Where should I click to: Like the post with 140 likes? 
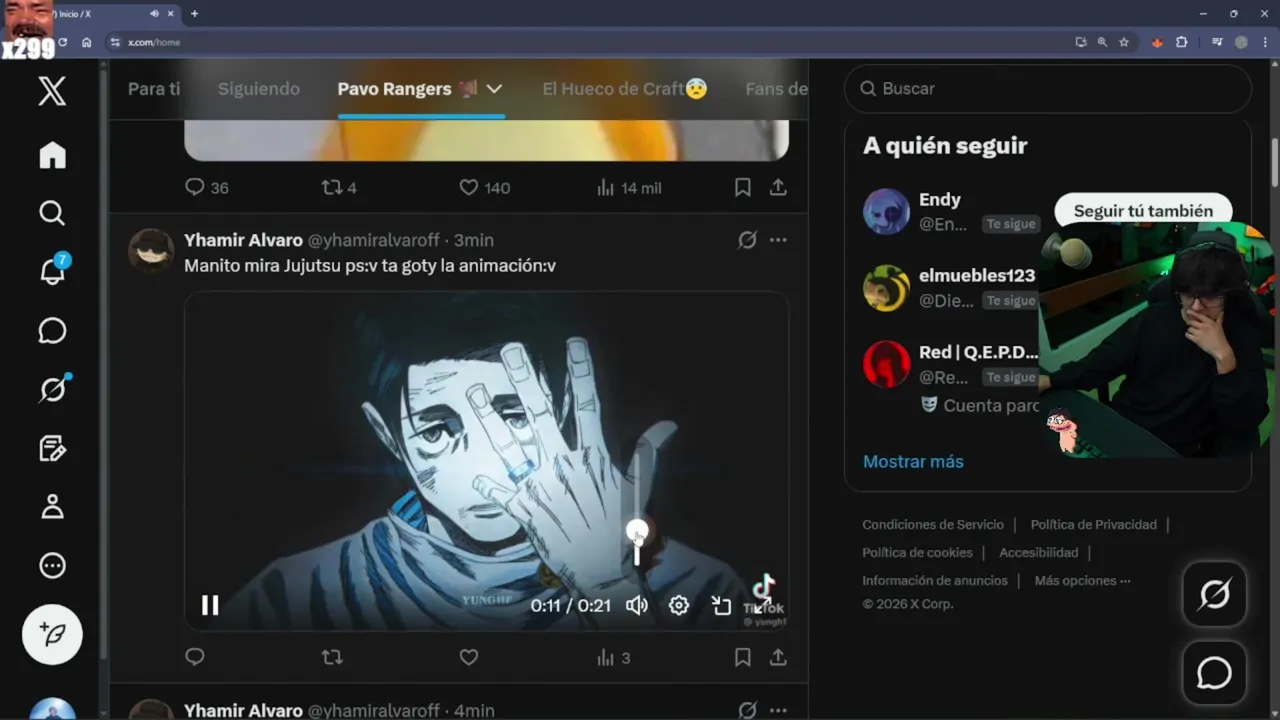point(484,187)
